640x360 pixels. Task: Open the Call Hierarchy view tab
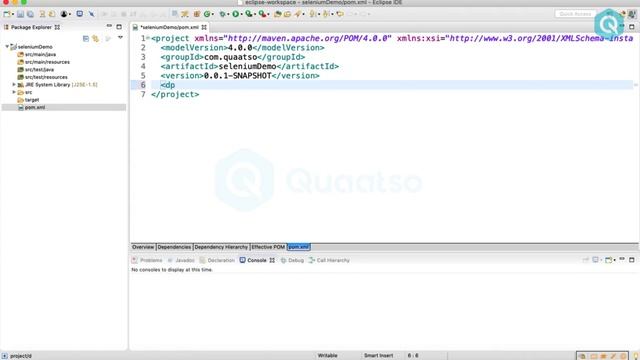click(329, 260)
